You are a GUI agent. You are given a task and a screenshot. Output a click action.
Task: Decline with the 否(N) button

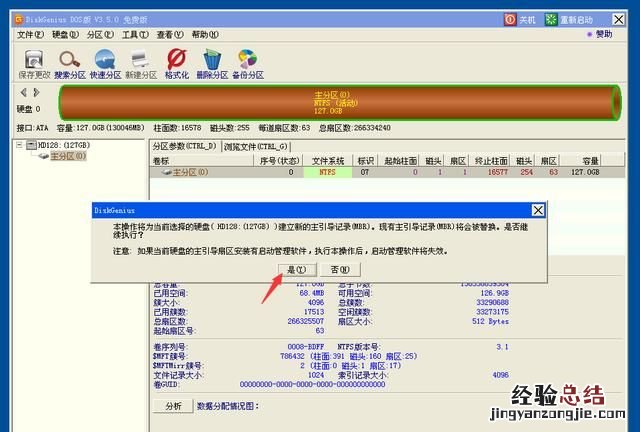point(339,269)
